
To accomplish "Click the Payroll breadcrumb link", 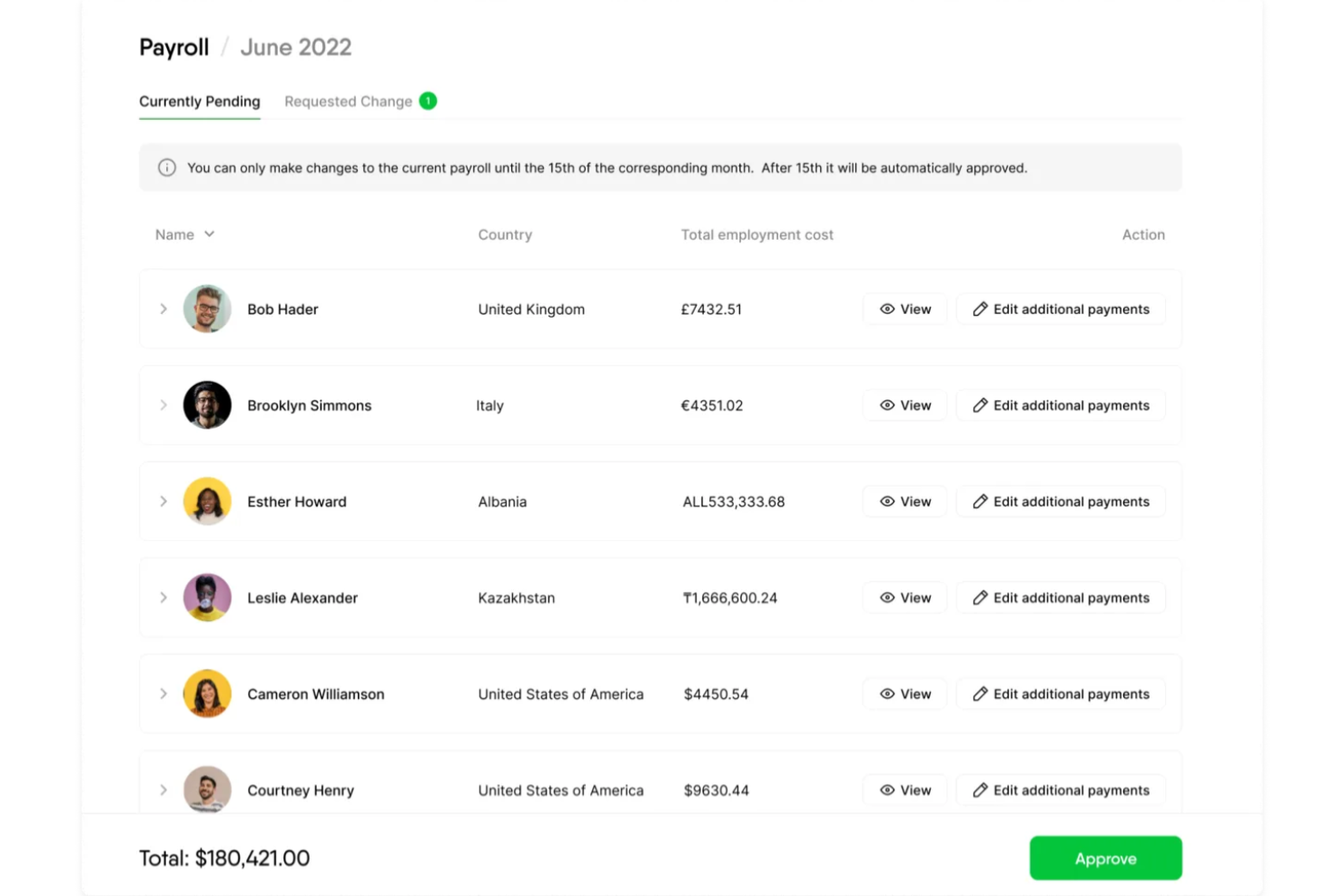I will pos(174,47).
